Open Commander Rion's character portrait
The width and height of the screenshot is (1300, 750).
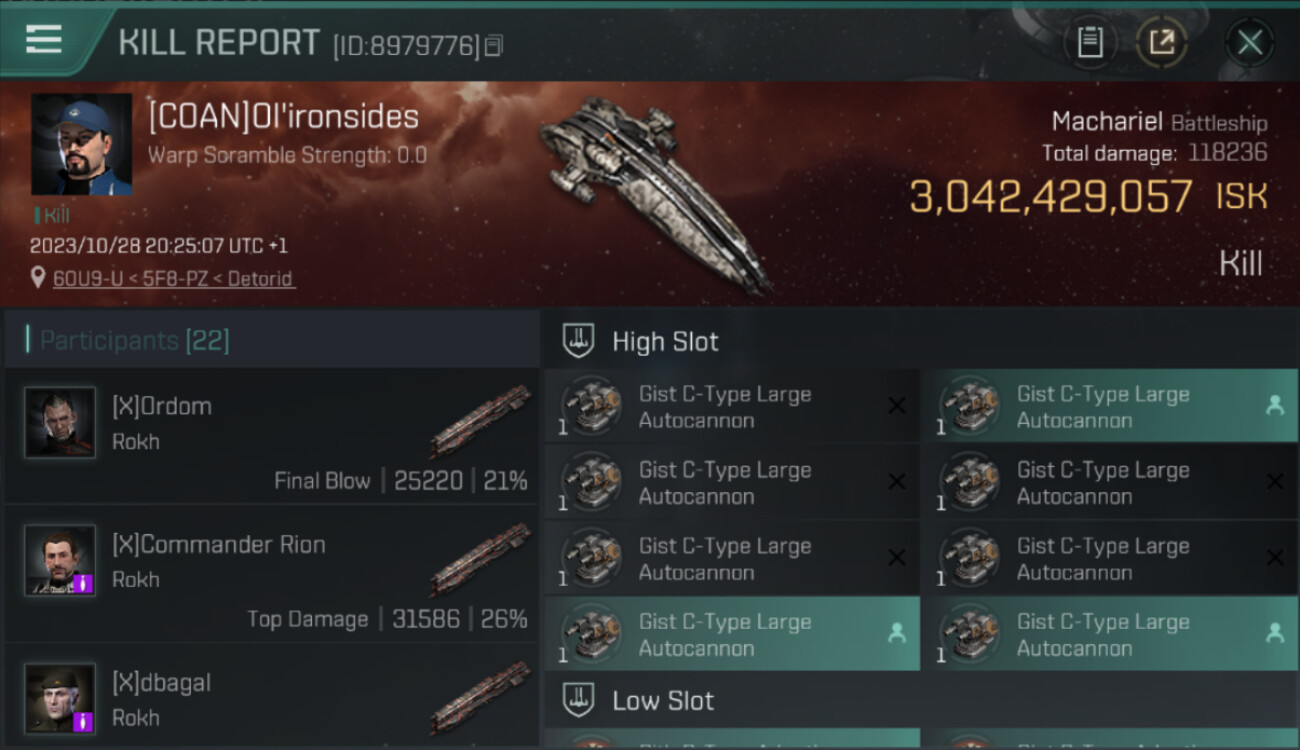60,561
